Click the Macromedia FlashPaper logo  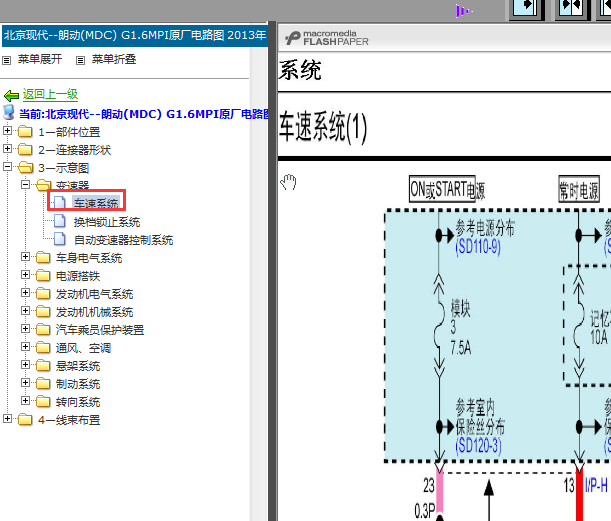tap(326, 38)
